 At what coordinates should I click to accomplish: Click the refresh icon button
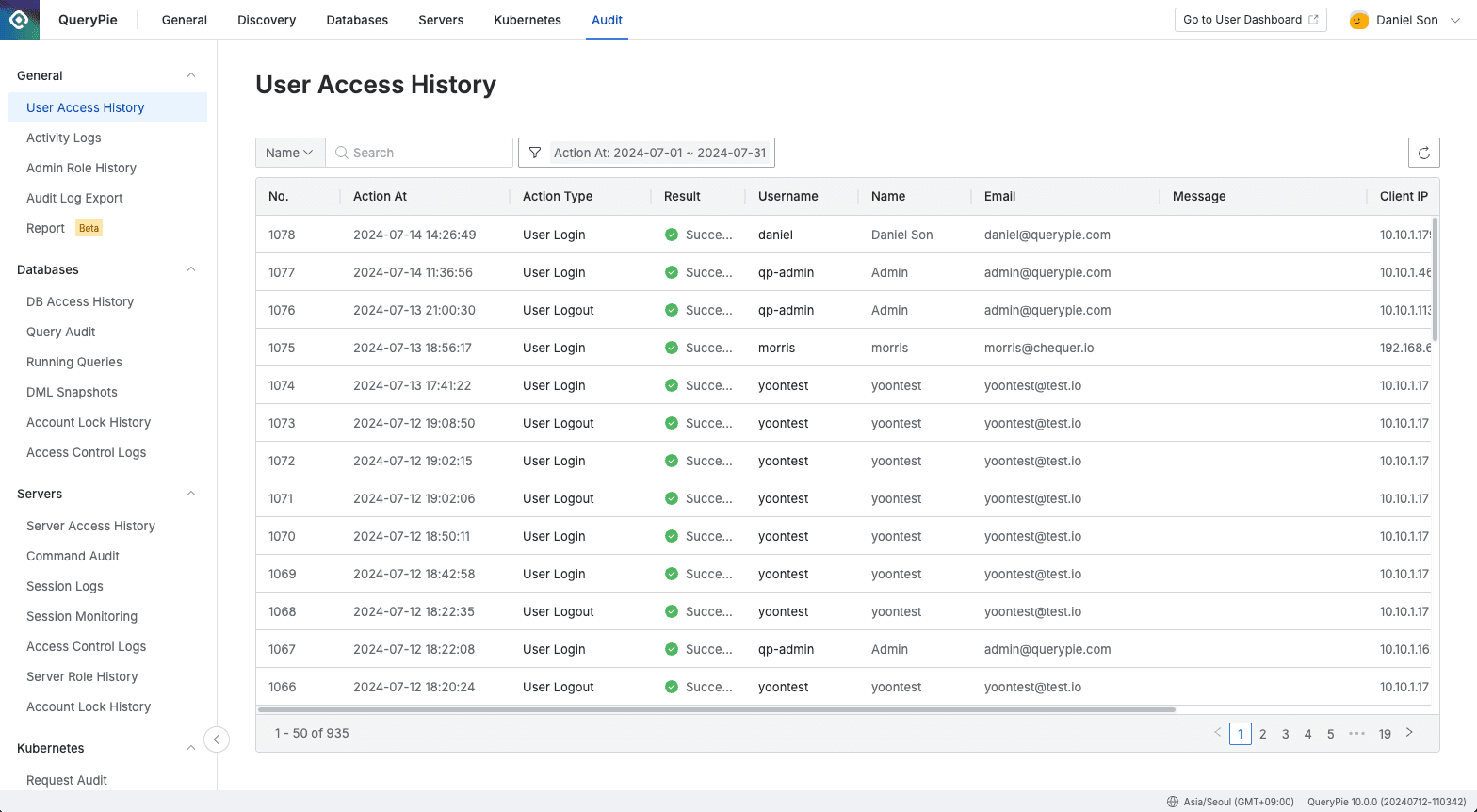click(1424, 153)
